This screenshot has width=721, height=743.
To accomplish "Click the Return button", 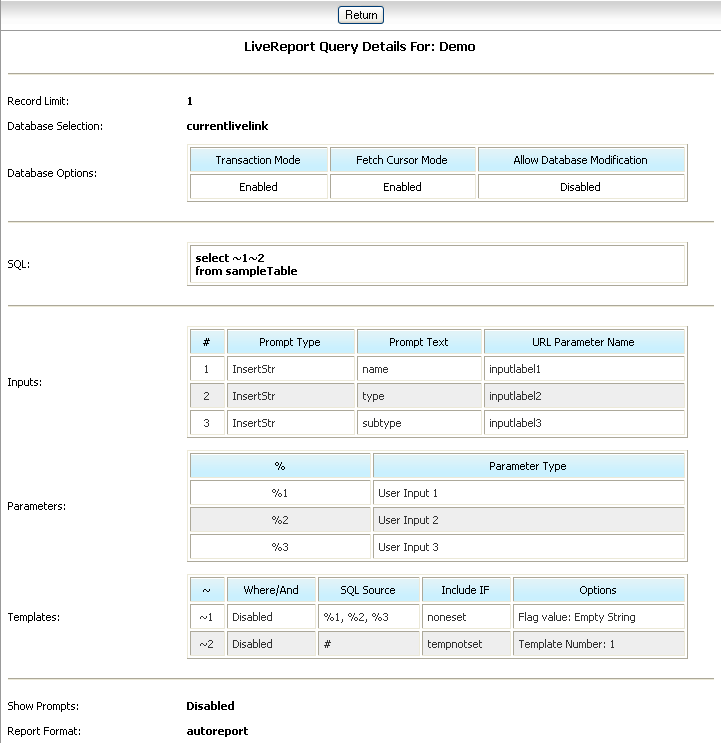I will [x=361, y=15].
